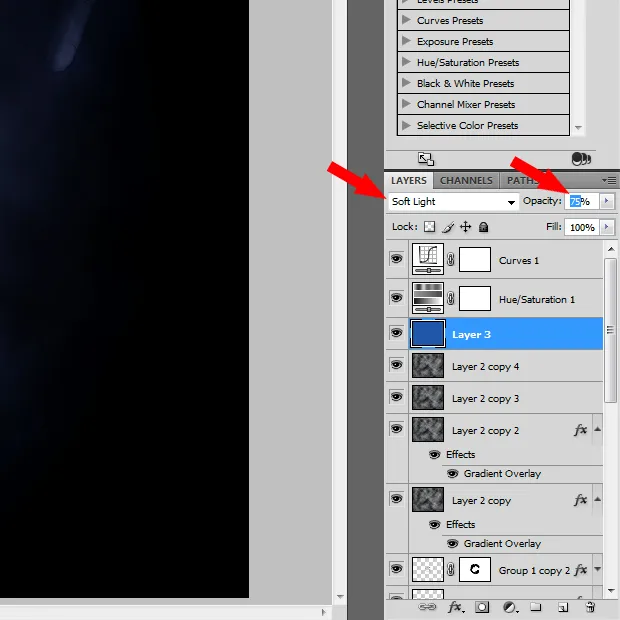This screenshot has height=620, width=620.
Task: Delete the selected layer with trash icon
Action: tap(590, 607)
